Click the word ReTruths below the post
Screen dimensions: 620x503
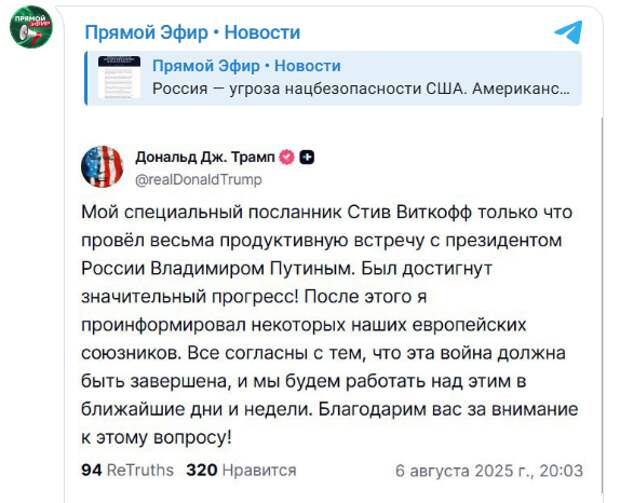142,470
